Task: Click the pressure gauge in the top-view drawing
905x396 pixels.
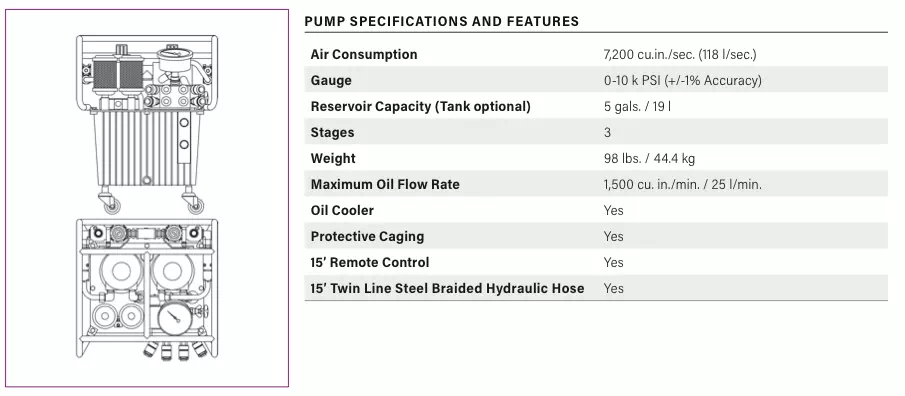Action: 175,317
